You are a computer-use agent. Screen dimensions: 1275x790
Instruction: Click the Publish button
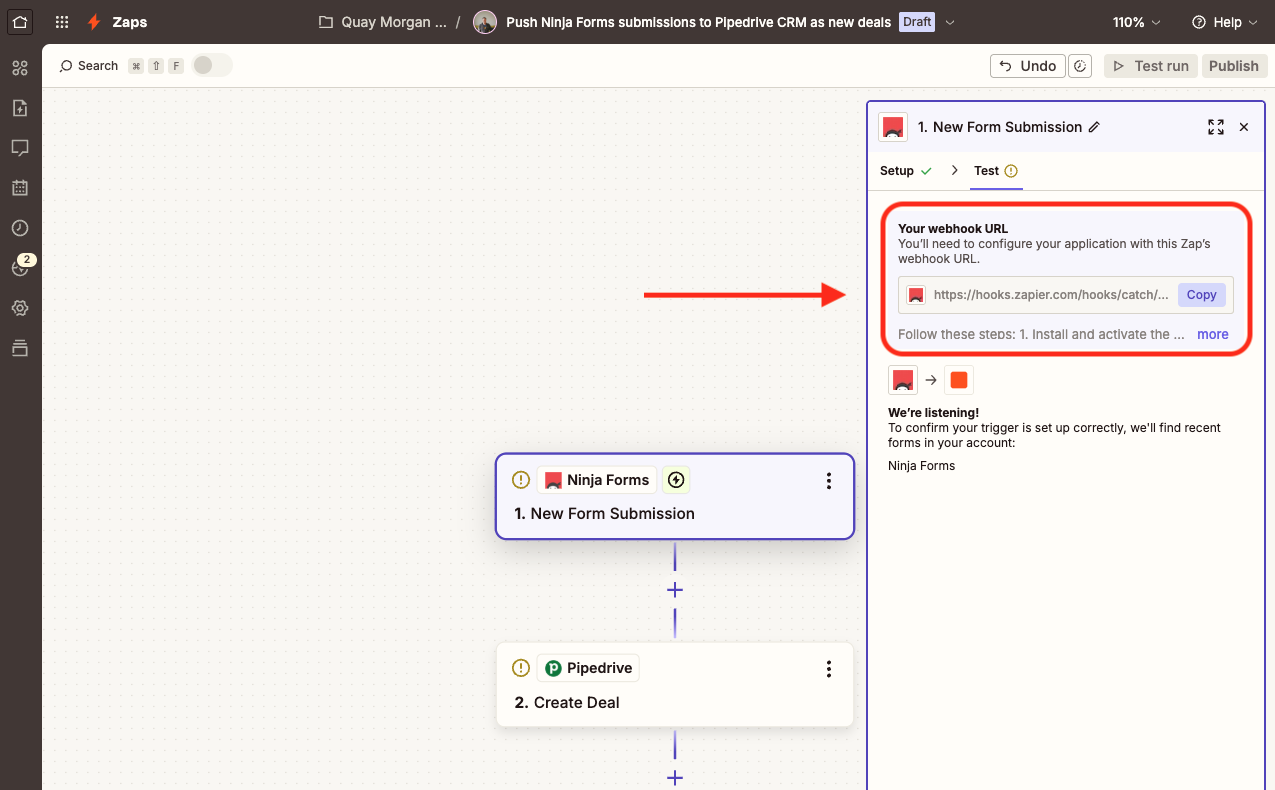pos(1234,66)
